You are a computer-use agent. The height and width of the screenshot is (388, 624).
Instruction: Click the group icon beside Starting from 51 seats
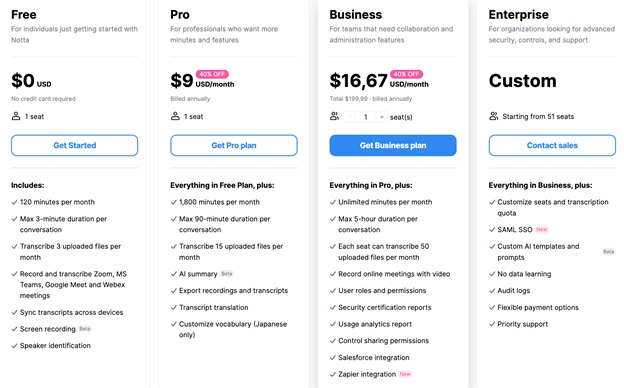pyautogui.click(x=493, y=116)
